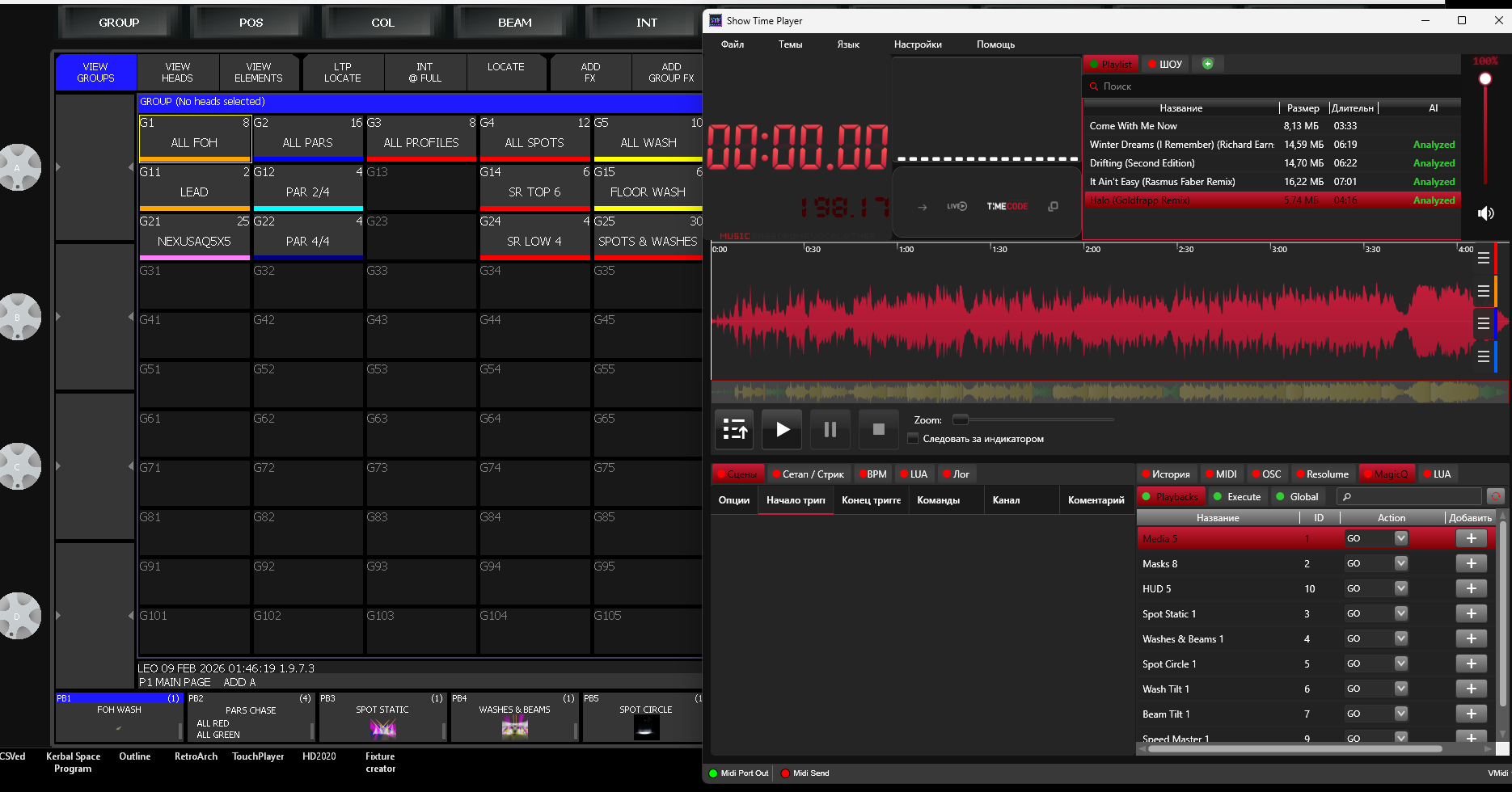Select the LIVE mode icon in timecode panel
Screen dimensions: 1512x792
pyautogui.click(x=957, y=206)
